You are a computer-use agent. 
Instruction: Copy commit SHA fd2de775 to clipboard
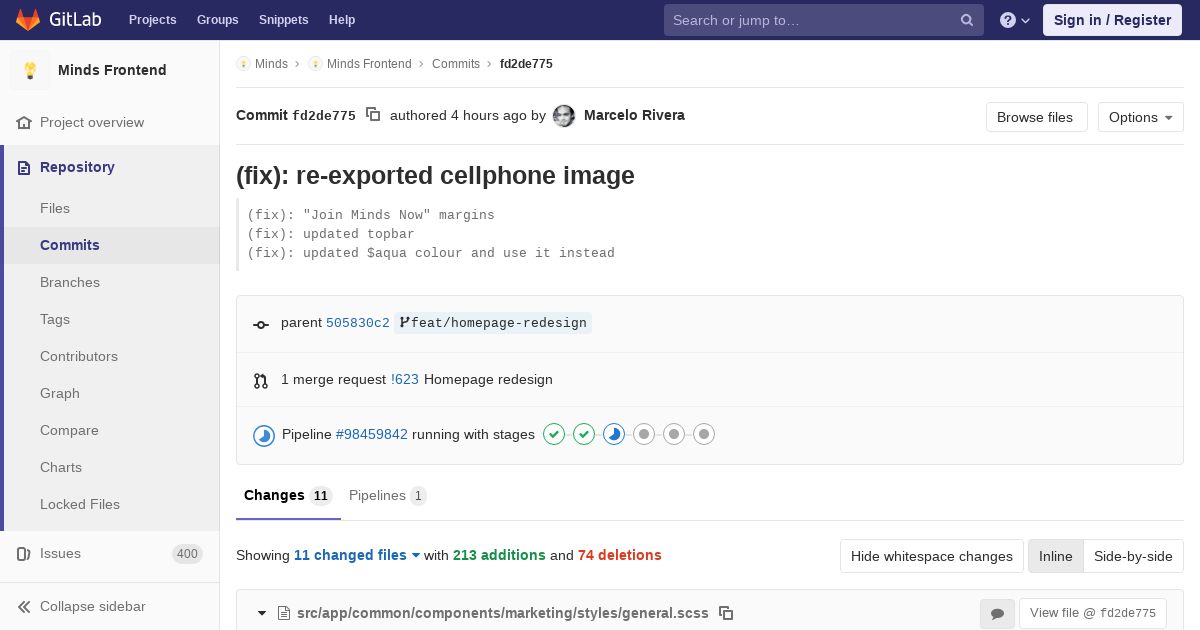pos(373,115)
